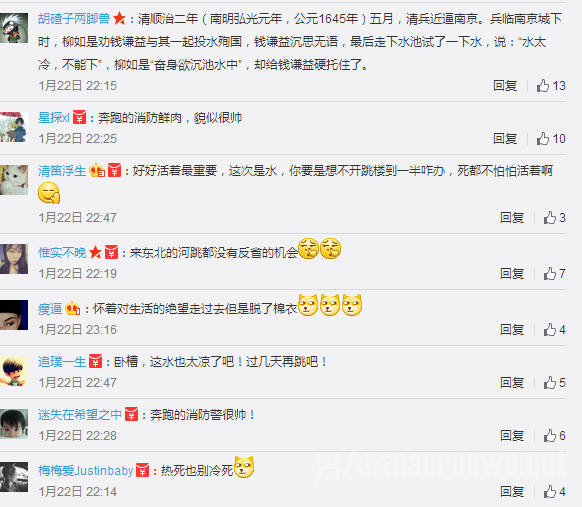Click 回复 under 追璞一生's comment
Image resolution: width=582 pixels, height=507 pixels.
coord(512,383)
